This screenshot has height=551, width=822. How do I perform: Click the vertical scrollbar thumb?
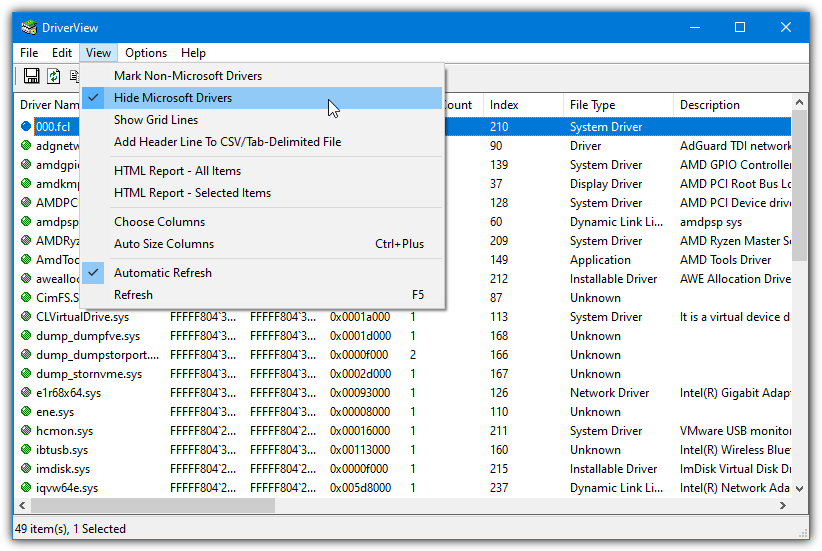(799, 186)
